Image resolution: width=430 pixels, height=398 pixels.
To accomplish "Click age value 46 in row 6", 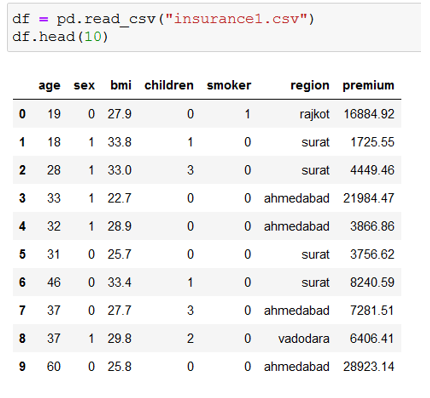I will pos(54,282).
